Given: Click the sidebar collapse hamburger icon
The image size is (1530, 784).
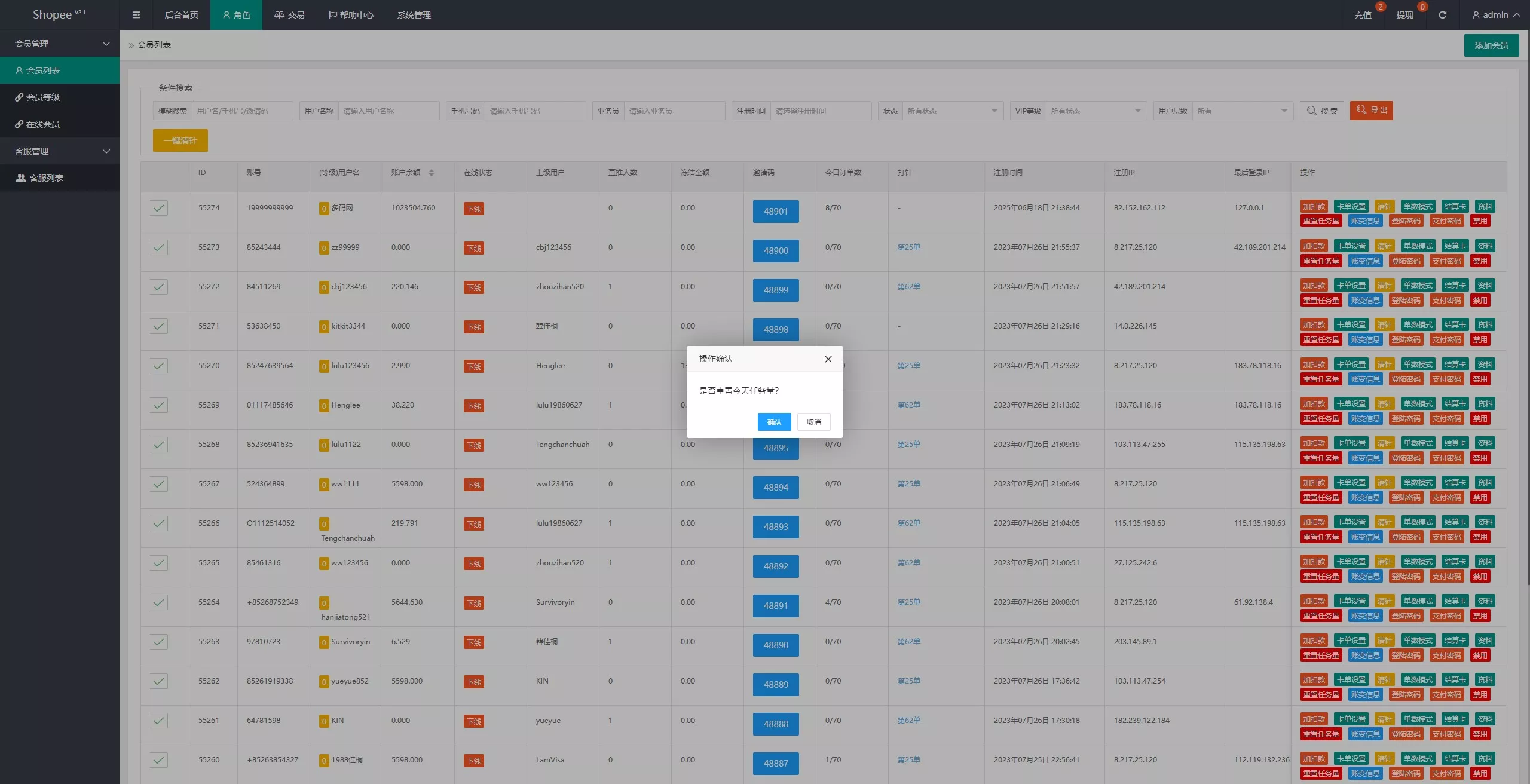Looking at the screenshot, I should [136, 15].
